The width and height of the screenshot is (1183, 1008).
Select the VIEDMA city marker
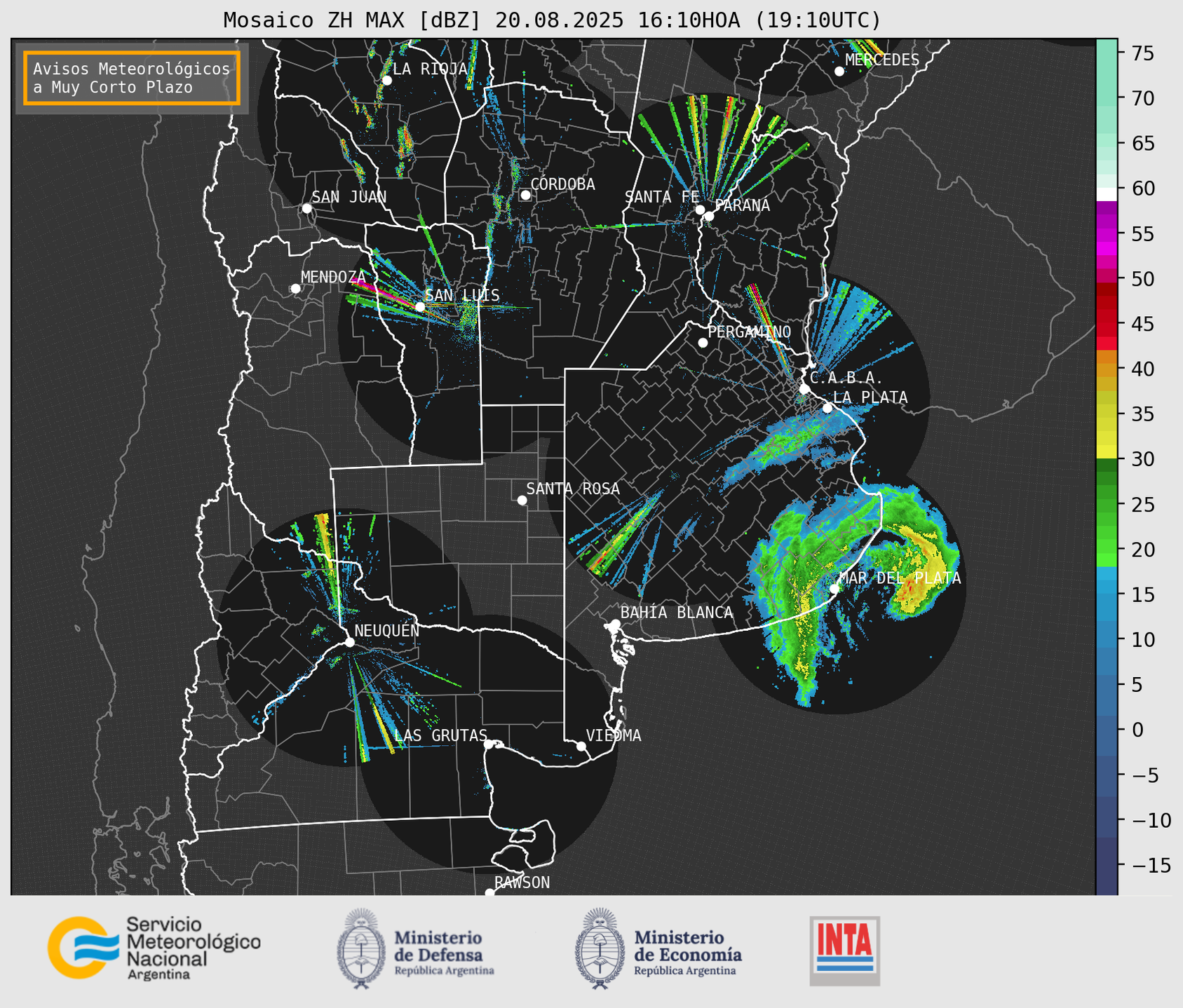(x=581, y=746)
